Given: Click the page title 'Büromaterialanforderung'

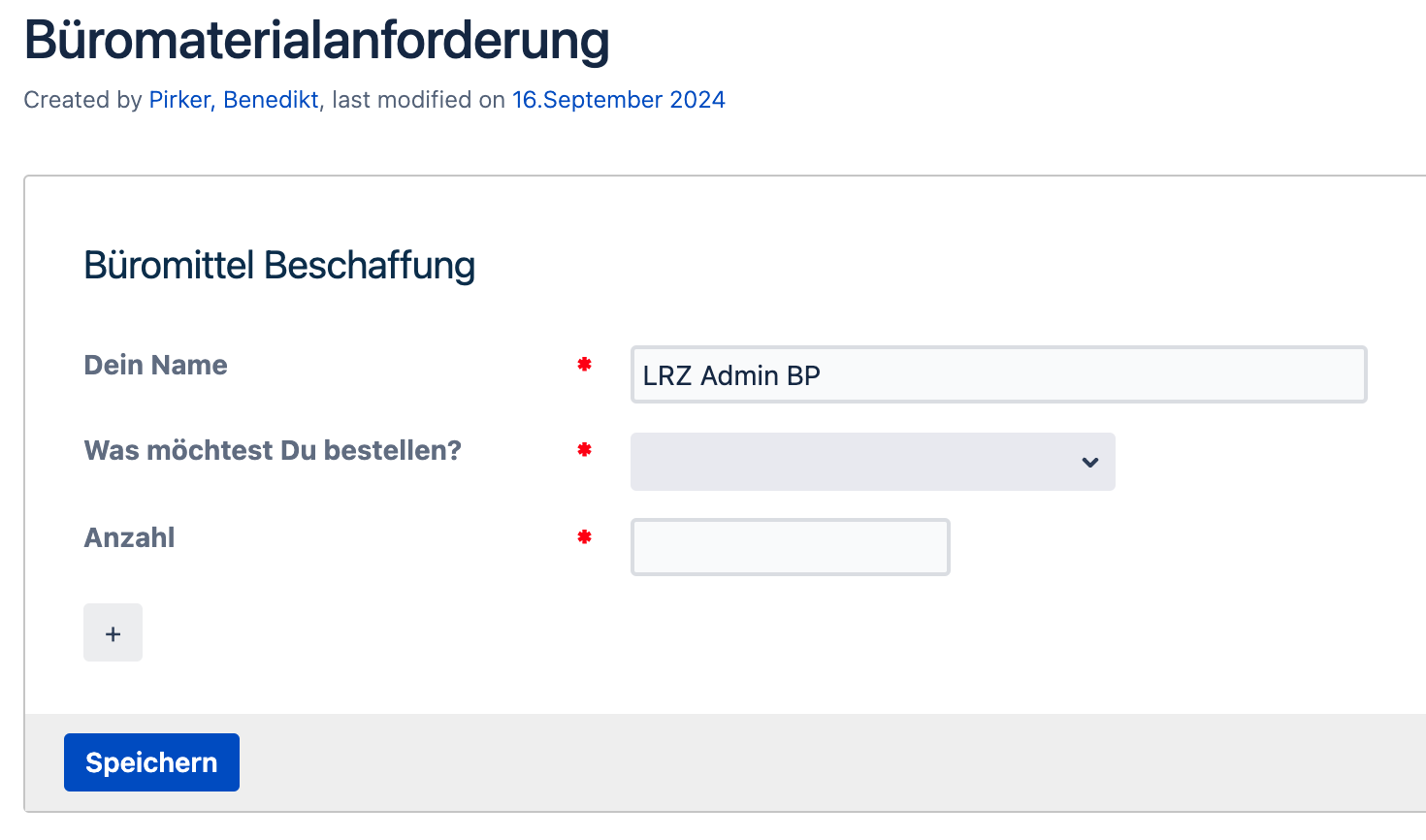Looking at the screenshot, I should click(316, 41).
